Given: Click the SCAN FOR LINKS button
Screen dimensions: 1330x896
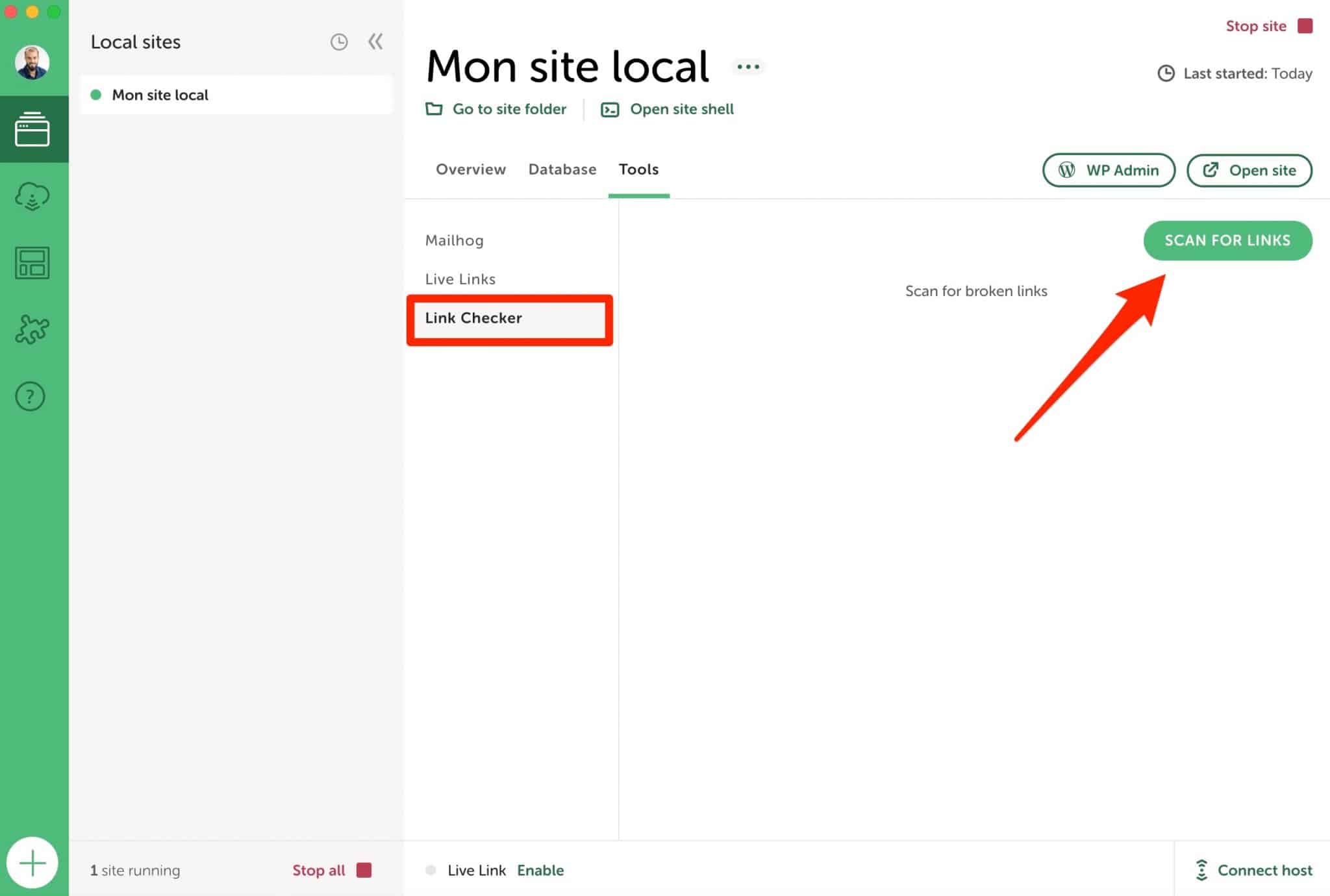Looking at the screenshot, I should (1227, 240).
